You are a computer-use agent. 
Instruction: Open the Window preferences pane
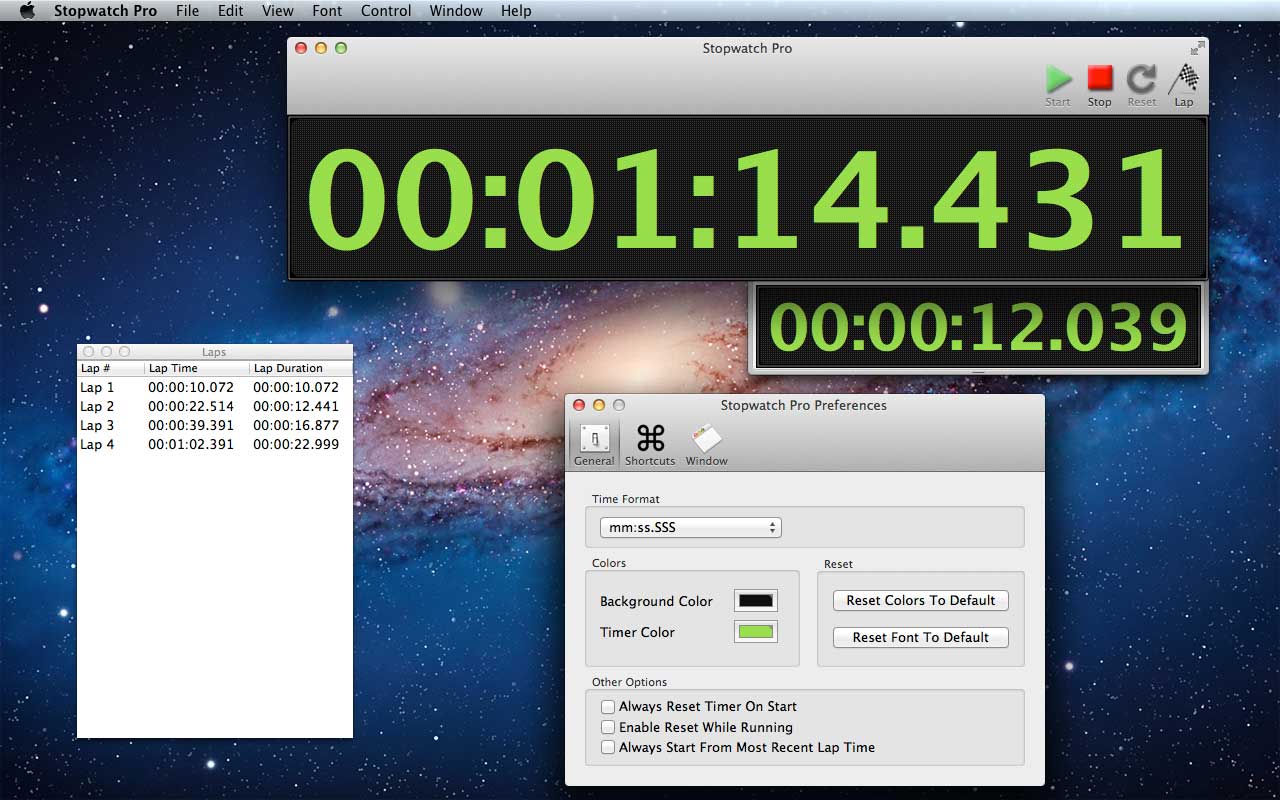pos(706,442)
